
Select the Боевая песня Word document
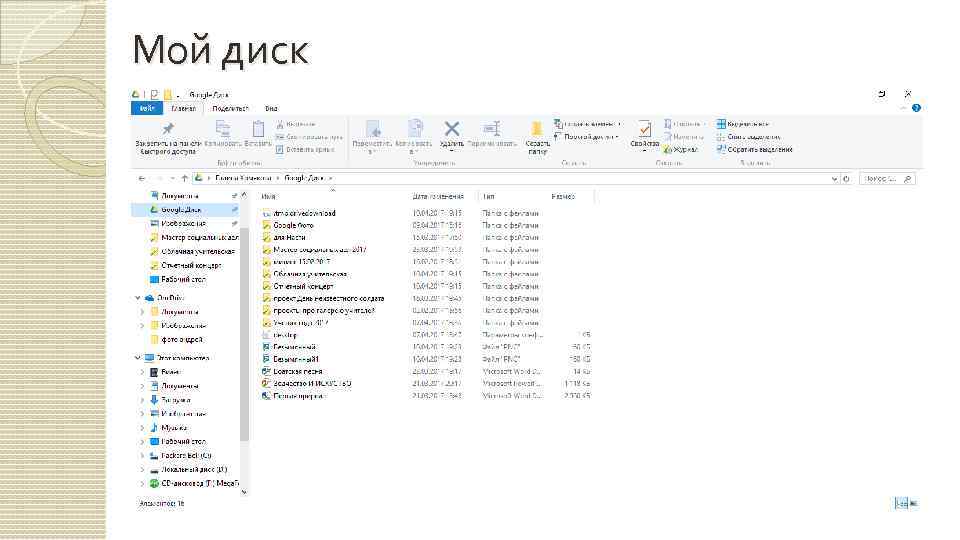pos(292,372)
